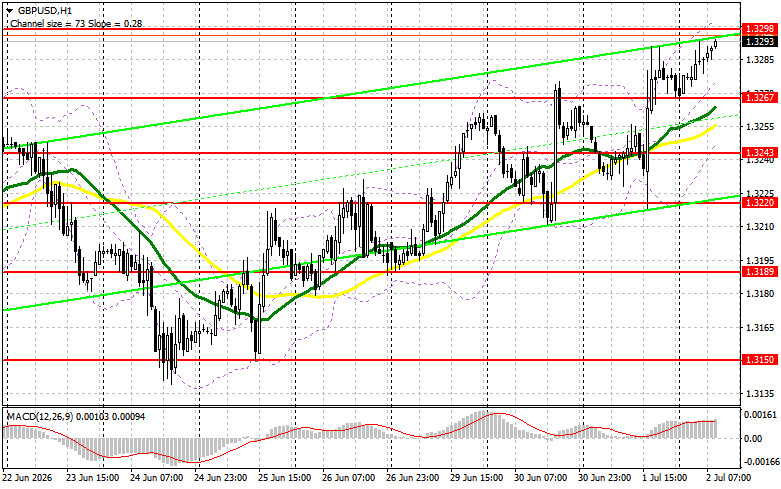The image size is (781, 489).
Task: Click the MACD(12,26,9) indicator label
Action: (40, 416)
